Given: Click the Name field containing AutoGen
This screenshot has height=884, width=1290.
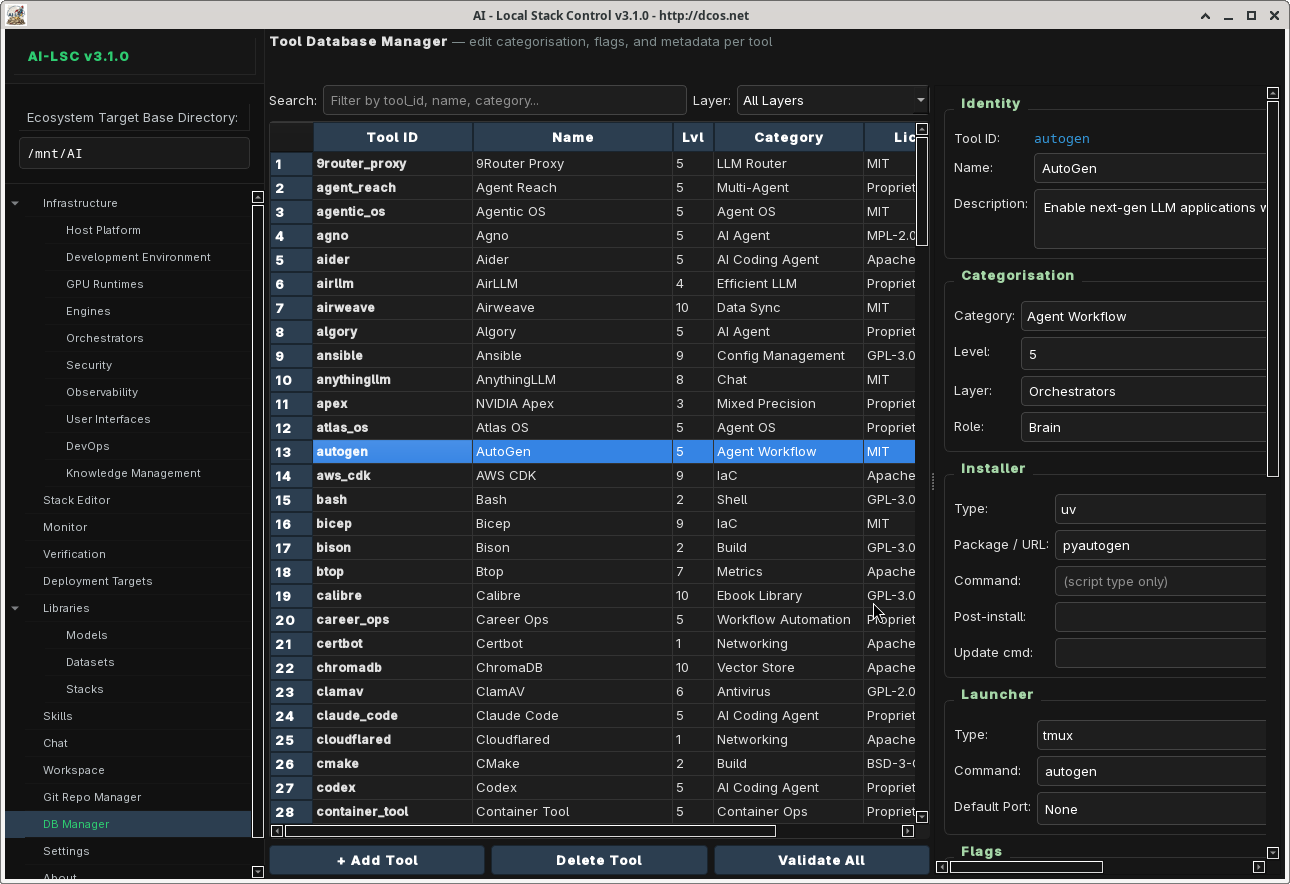Looking at the screenshot, I should pyautogui.click(x=1150, y=169).
